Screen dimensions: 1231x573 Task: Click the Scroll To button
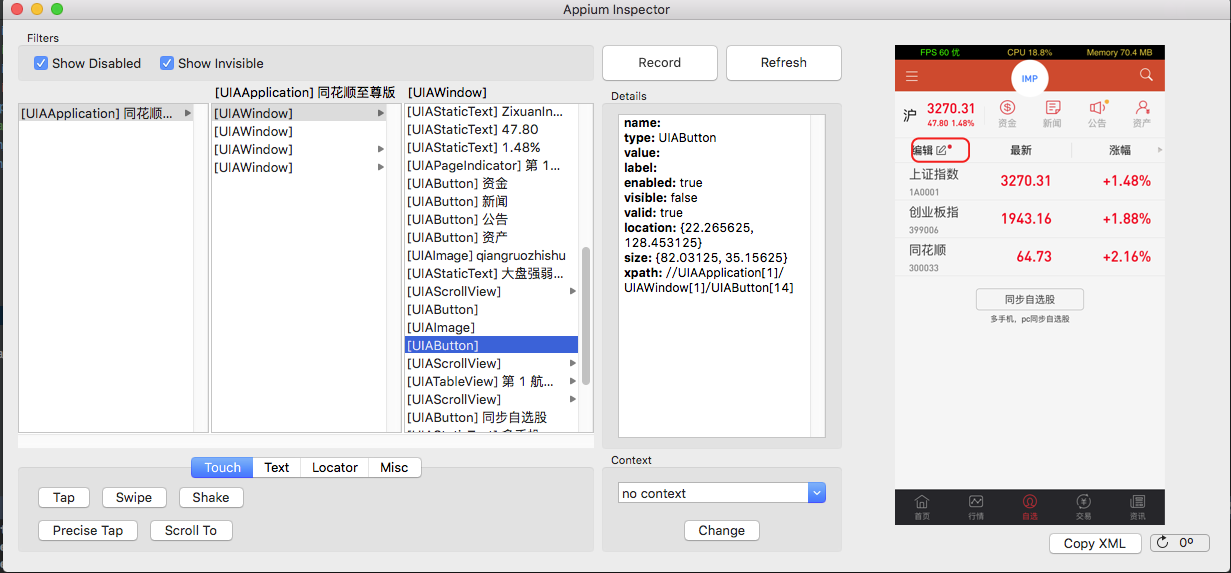pyautogui.click(x=191, y=530)
